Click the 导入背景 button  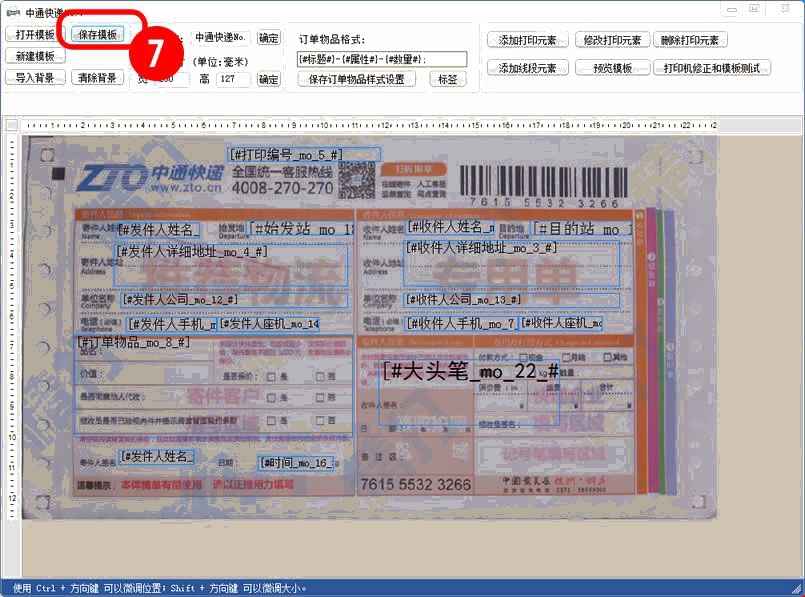coord(35,78)
